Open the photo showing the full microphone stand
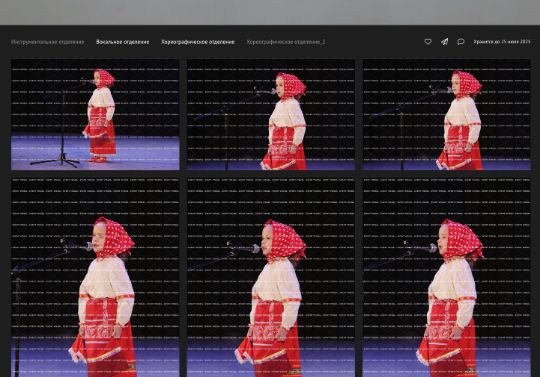The image size is (540, 377). (x=95, y=115)
